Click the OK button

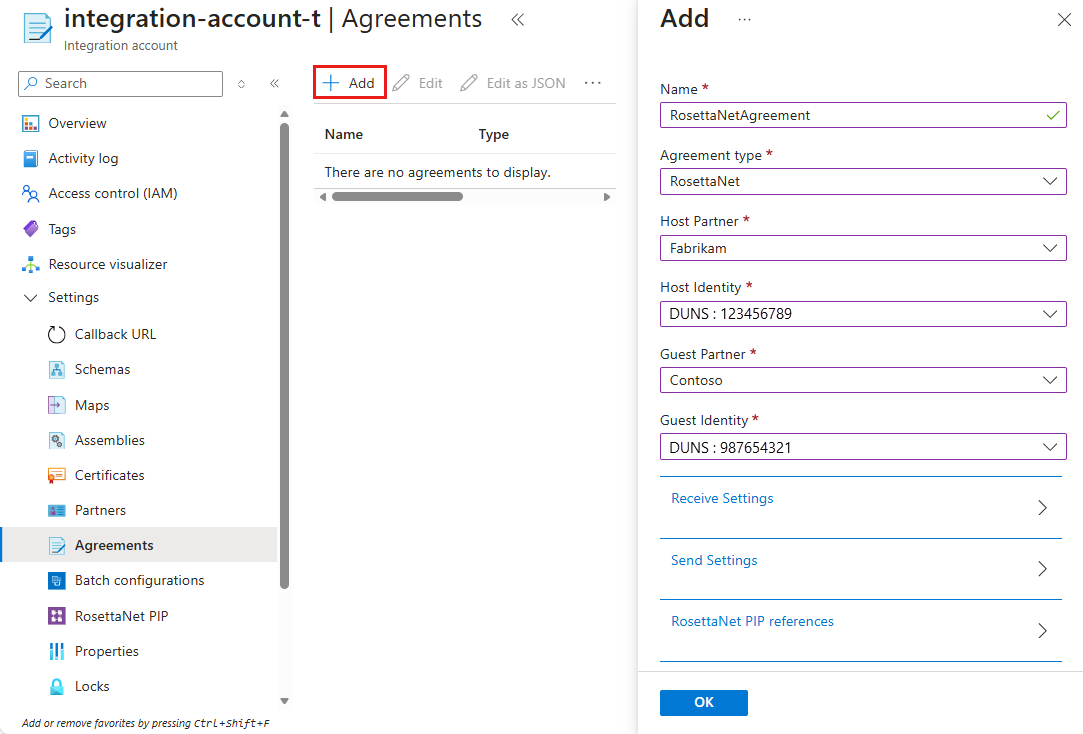(x=703, y=703)
